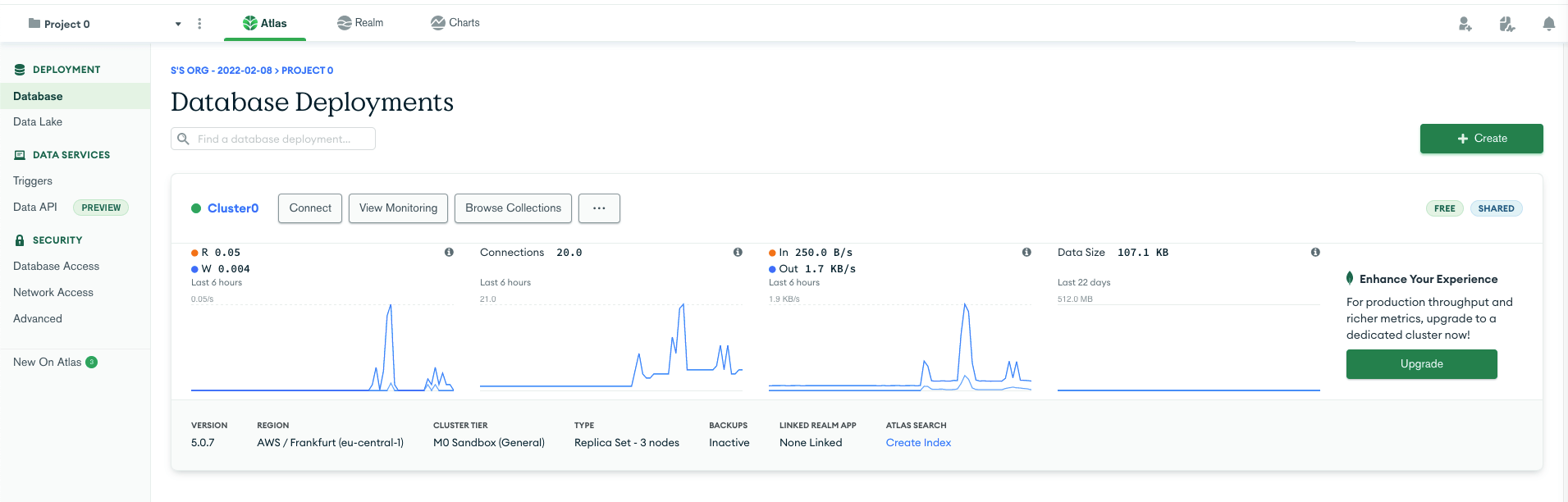Open Triggers in sidebar
The height and width of the screenshot is (502, 1568).
click(x=33, y=180)
